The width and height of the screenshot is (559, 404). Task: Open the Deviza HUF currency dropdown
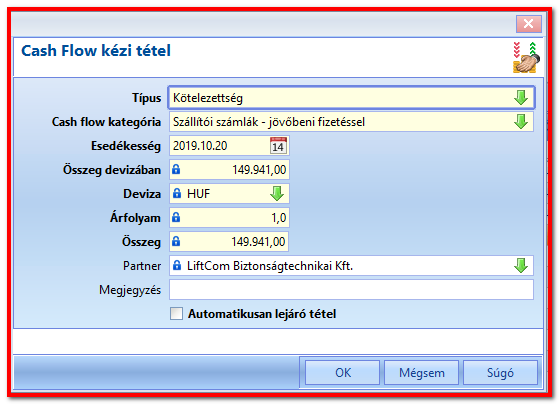click(x=277, y=194)
